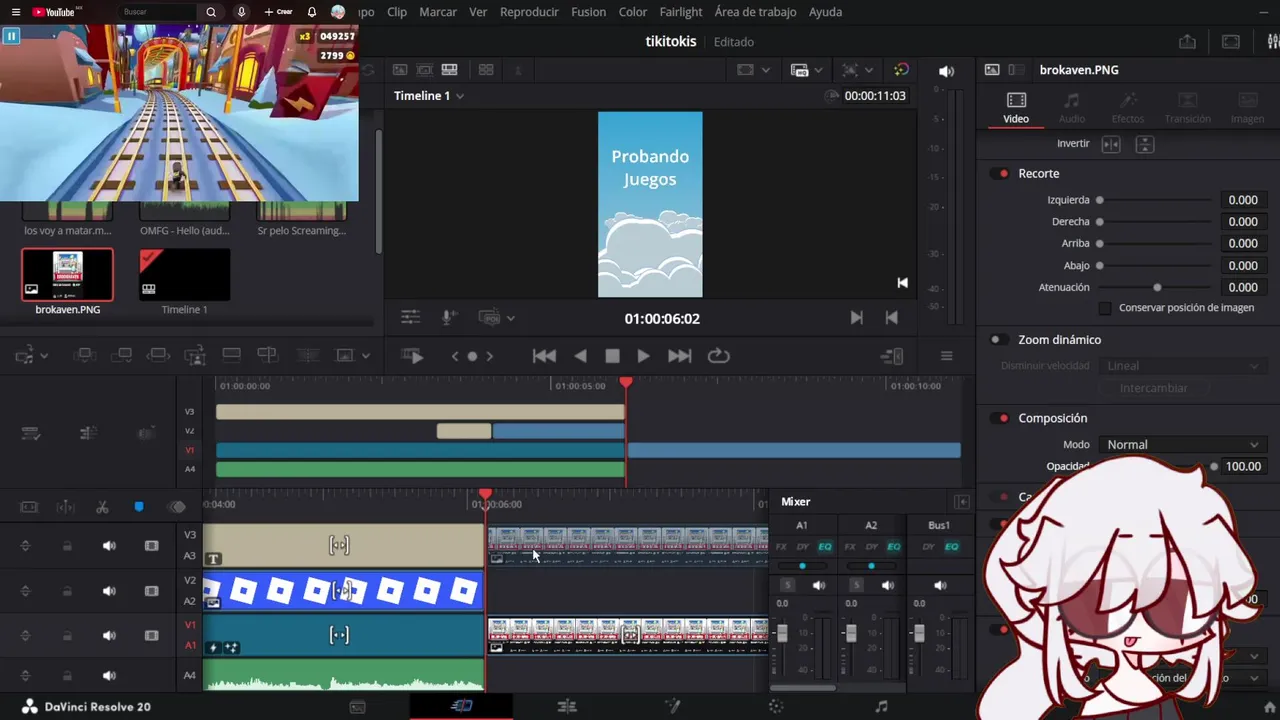The width and height of the screenshot is (1280, 720).
Task: Click the voiceover microphone icon below the viewer
Action: [450, 317]
